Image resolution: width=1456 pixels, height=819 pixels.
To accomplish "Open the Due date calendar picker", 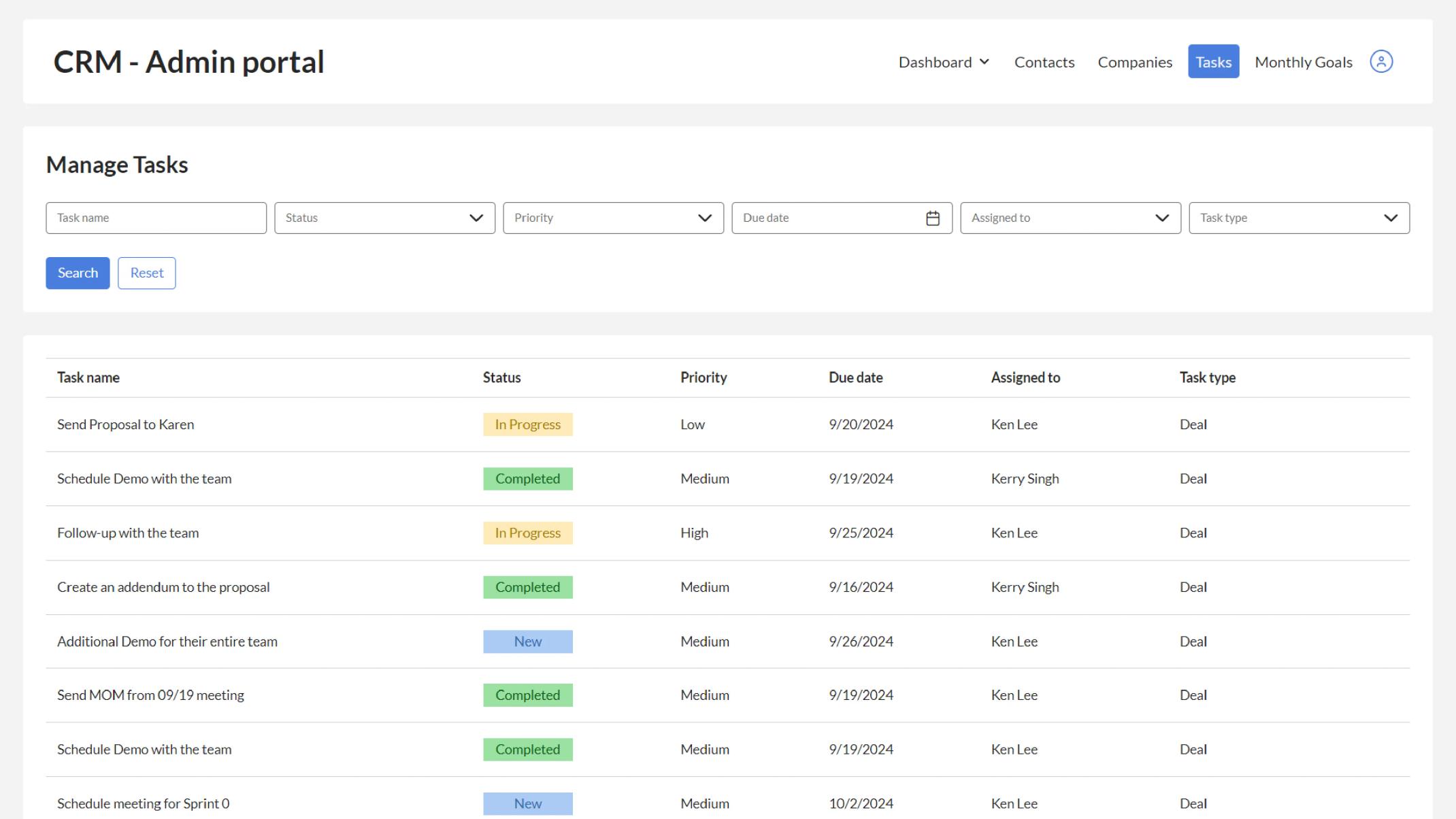I will tap(933, 218).
